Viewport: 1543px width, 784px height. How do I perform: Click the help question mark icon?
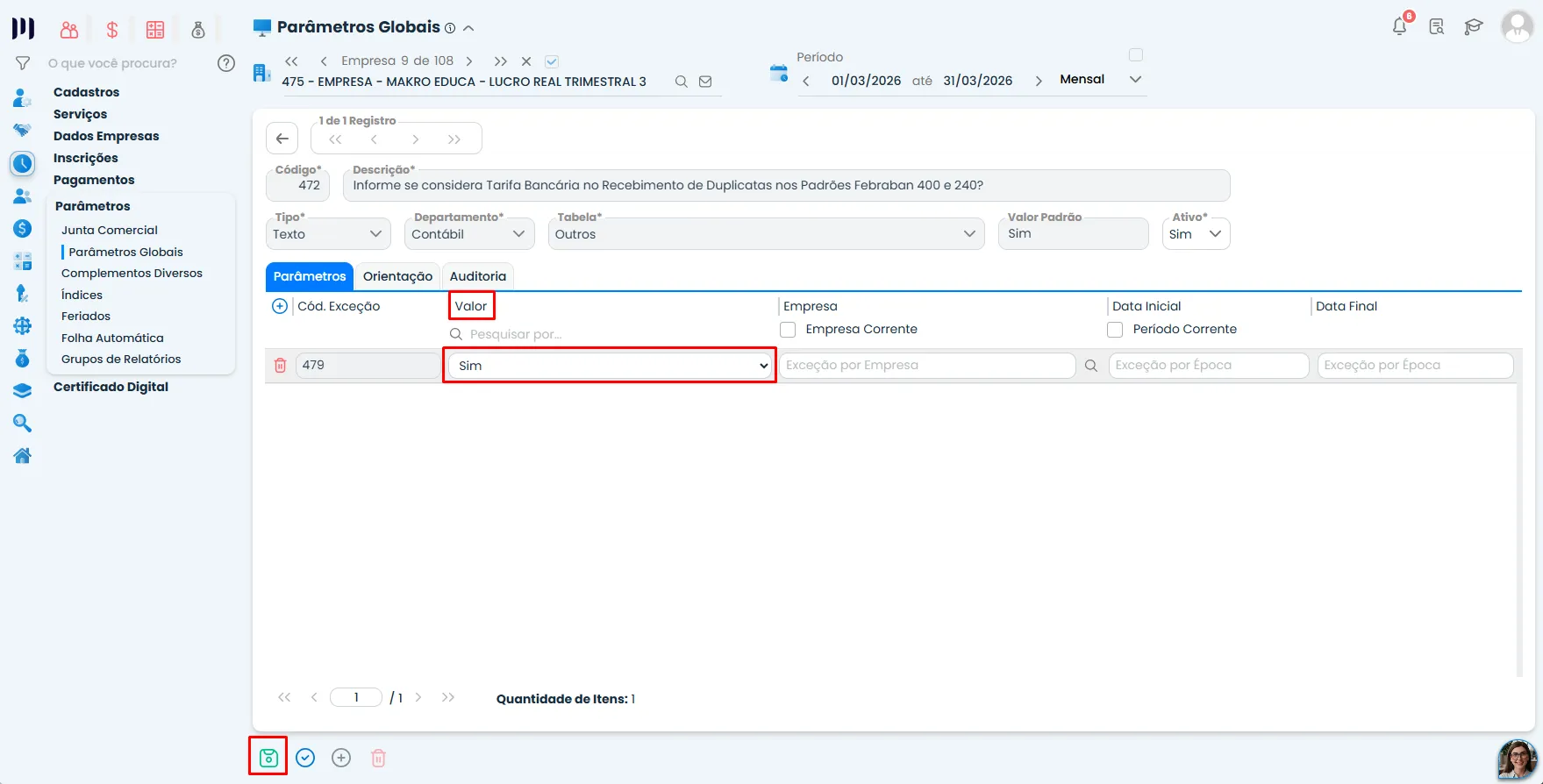pyautogui.click(x=226, y=63)
